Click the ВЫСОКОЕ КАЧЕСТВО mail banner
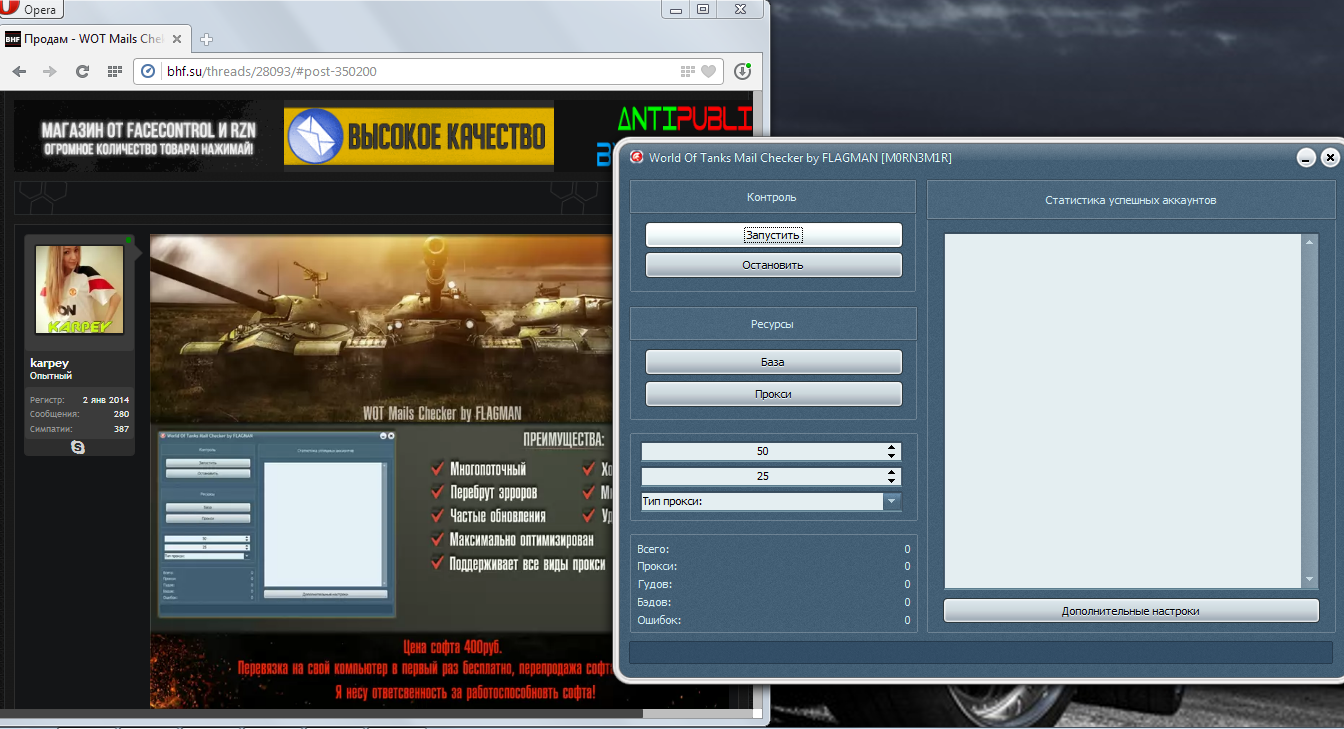Screen dimensions: 1344x729 coord(418,136)
